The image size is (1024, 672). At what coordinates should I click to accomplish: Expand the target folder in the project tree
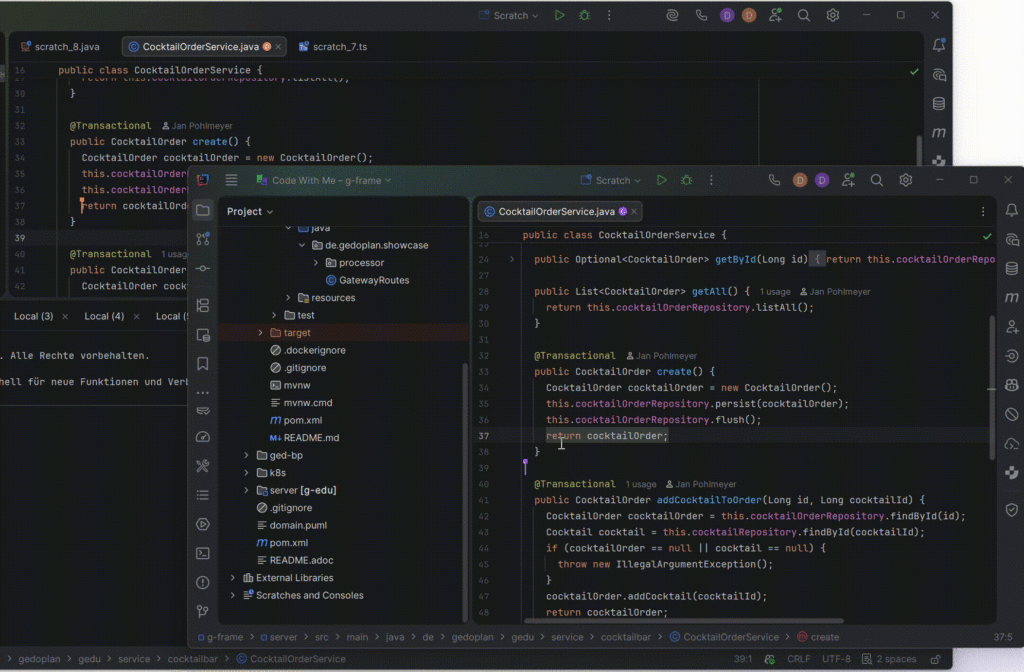(261, 333)
